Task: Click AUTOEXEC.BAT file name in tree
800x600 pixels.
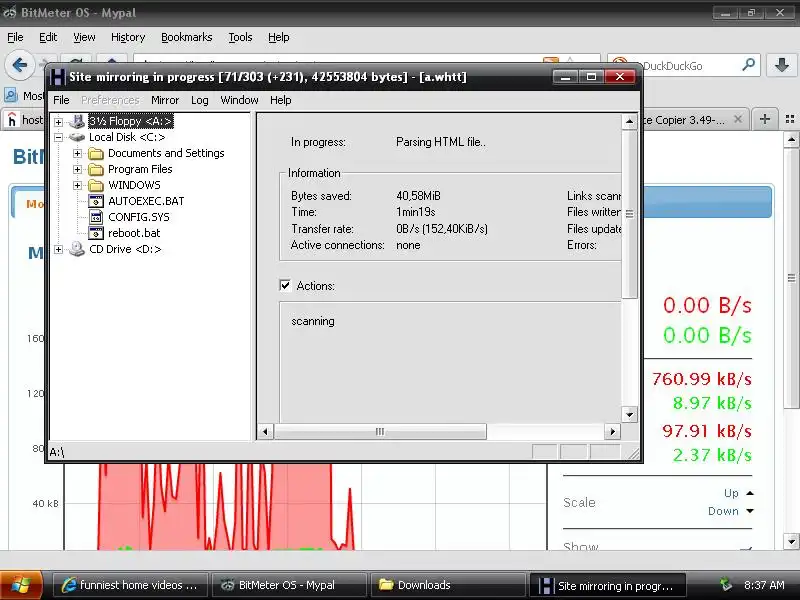Action: pyautogui.click(x=146, y=201)
